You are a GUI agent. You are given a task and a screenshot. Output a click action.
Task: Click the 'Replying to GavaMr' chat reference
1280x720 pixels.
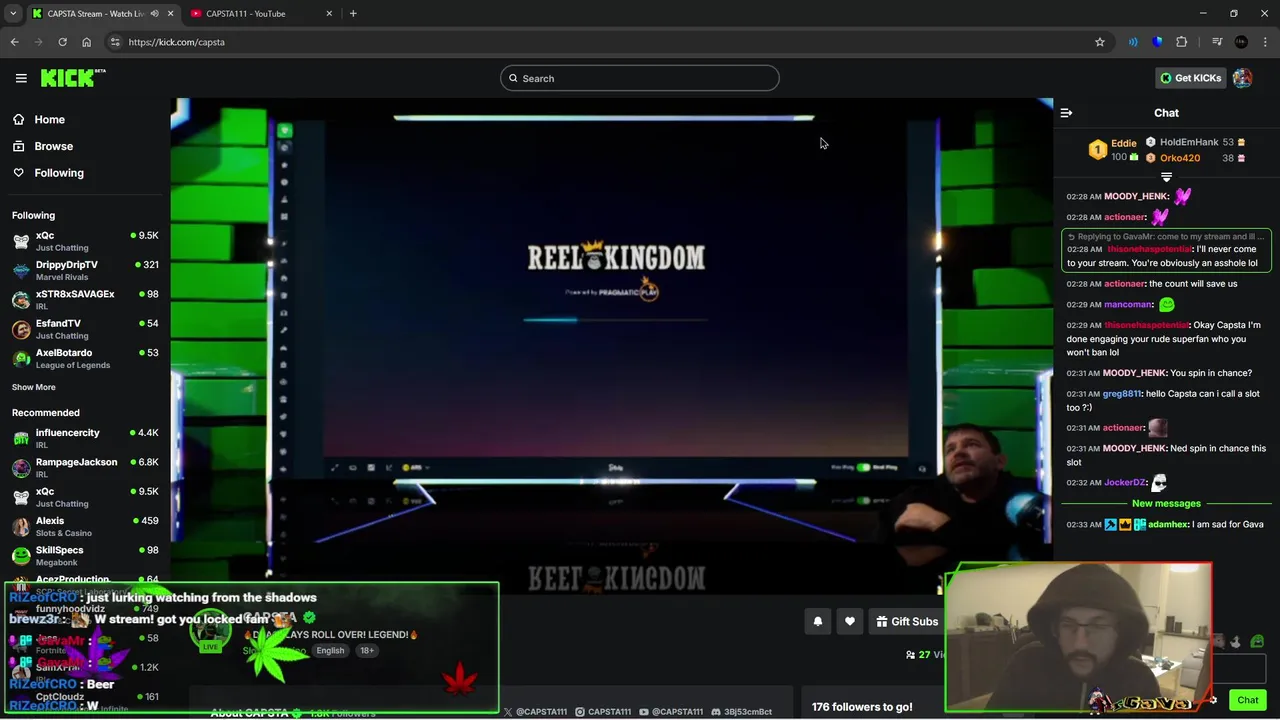click(x=1166, y=237)
